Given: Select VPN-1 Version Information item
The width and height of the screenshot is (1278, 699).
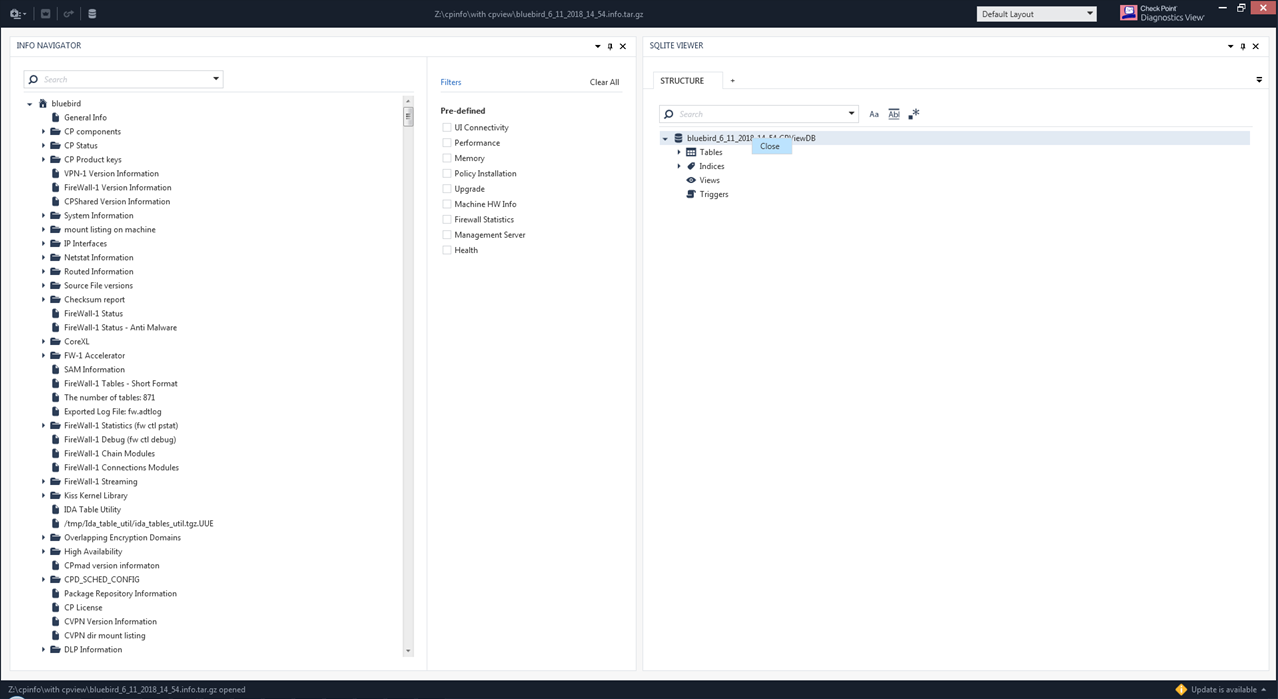Looking at the screenshot, I should click(x=111, y=173).
